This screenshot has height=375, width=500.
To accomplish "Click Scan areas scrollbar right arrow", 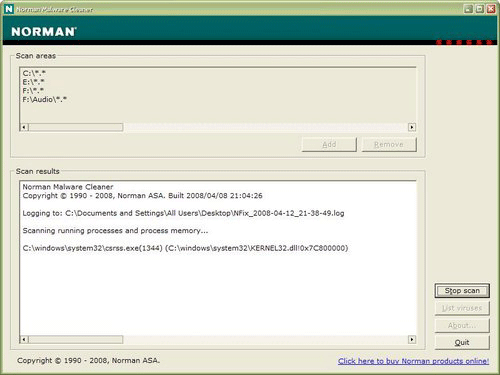I will tap(412, 127).
